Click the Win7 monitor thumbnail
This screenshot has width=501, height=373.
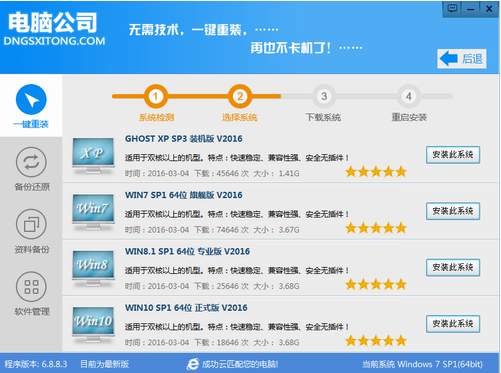93,212
